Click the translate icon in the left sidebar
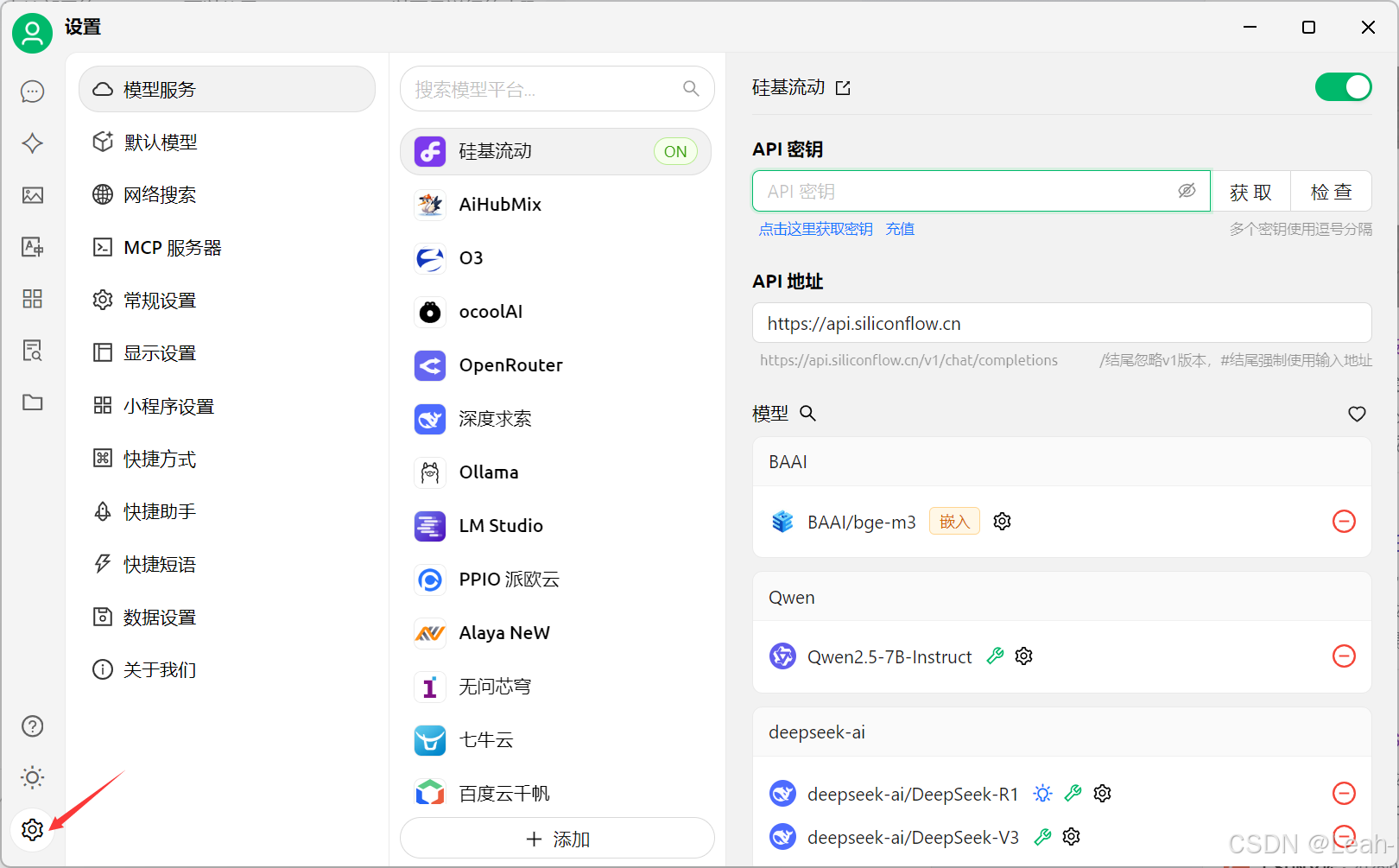The image size is (1399, 868). tap(32, 246)
